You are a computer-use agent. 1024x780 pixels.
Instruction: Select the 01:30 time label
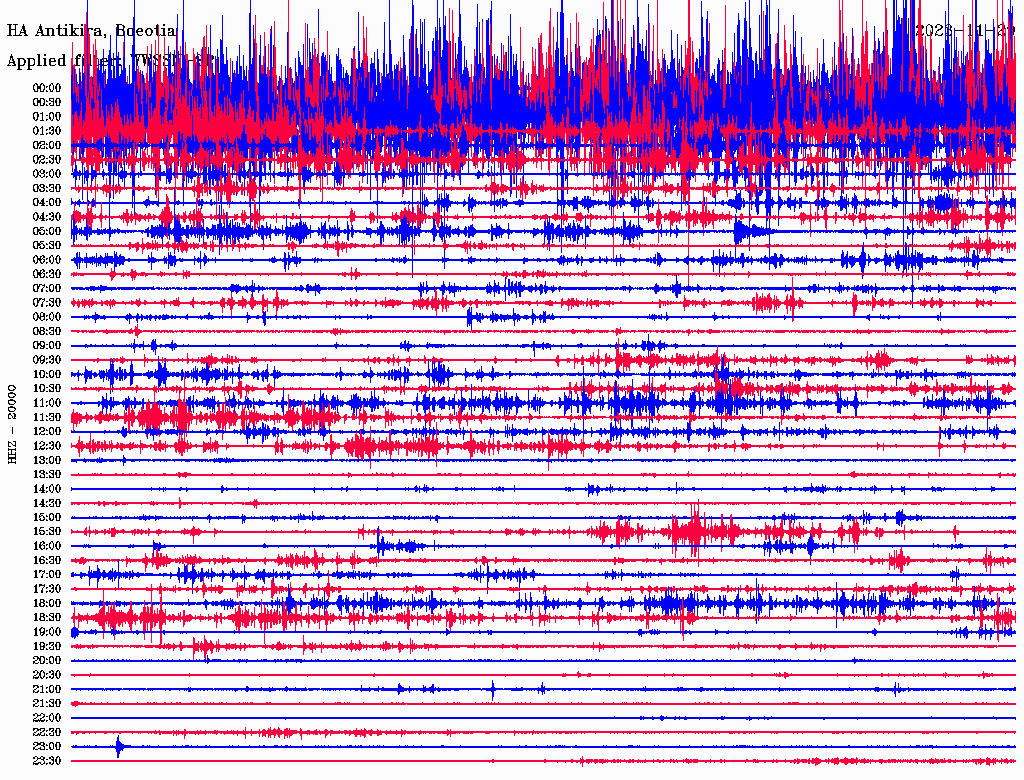[47, 131]
